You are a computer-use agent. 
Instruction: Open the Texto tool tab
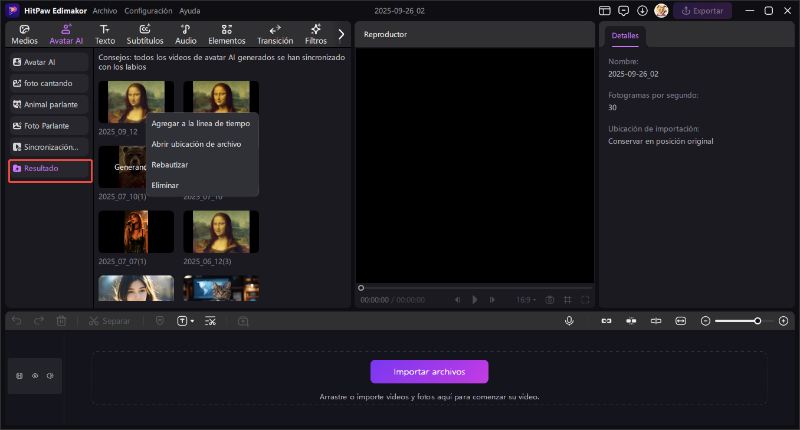click(105, 35)
